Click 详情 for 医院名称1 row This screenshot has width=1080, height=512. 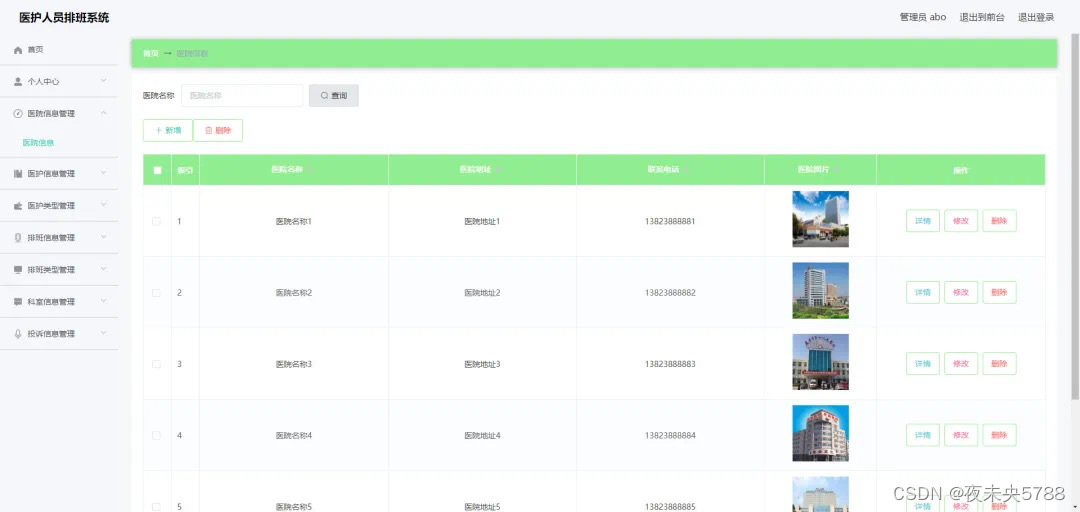[922, 221]
